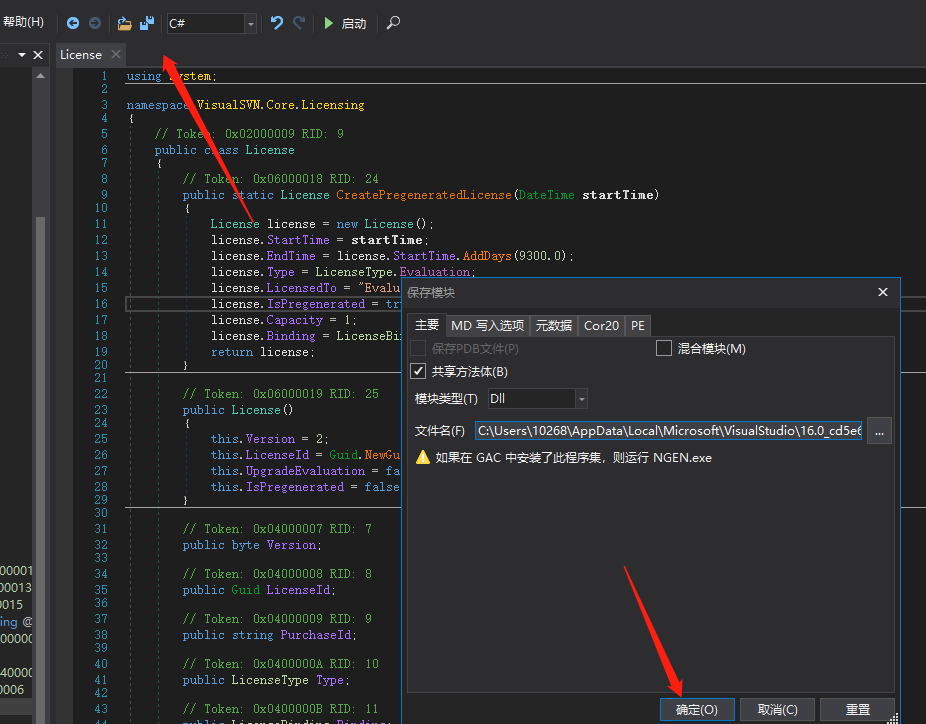Screen dimensions: 926x724
Task: Click the VisualSVN.Core.Licensing namespace text
Action: 280,105
